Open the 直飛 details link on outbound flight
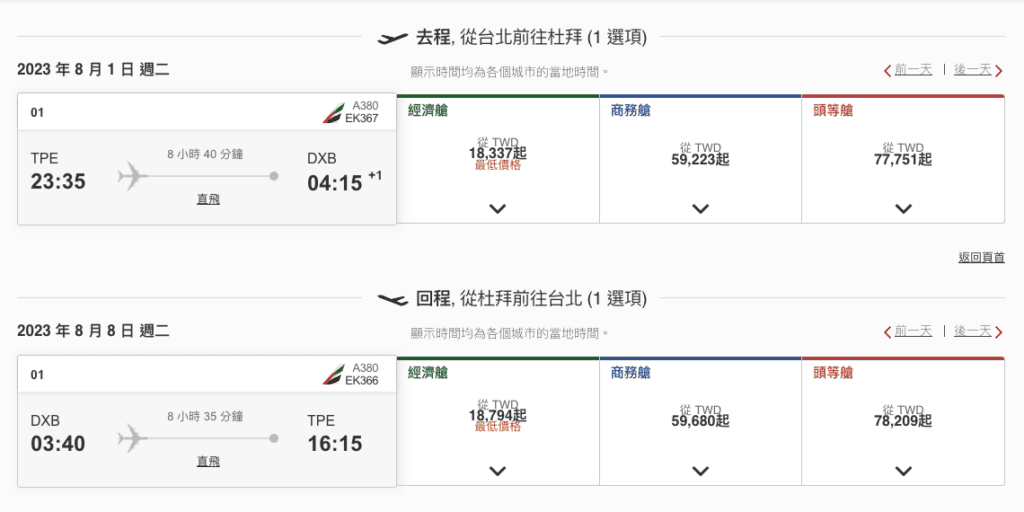1024x512 pixels. click(x=208, y=199)
